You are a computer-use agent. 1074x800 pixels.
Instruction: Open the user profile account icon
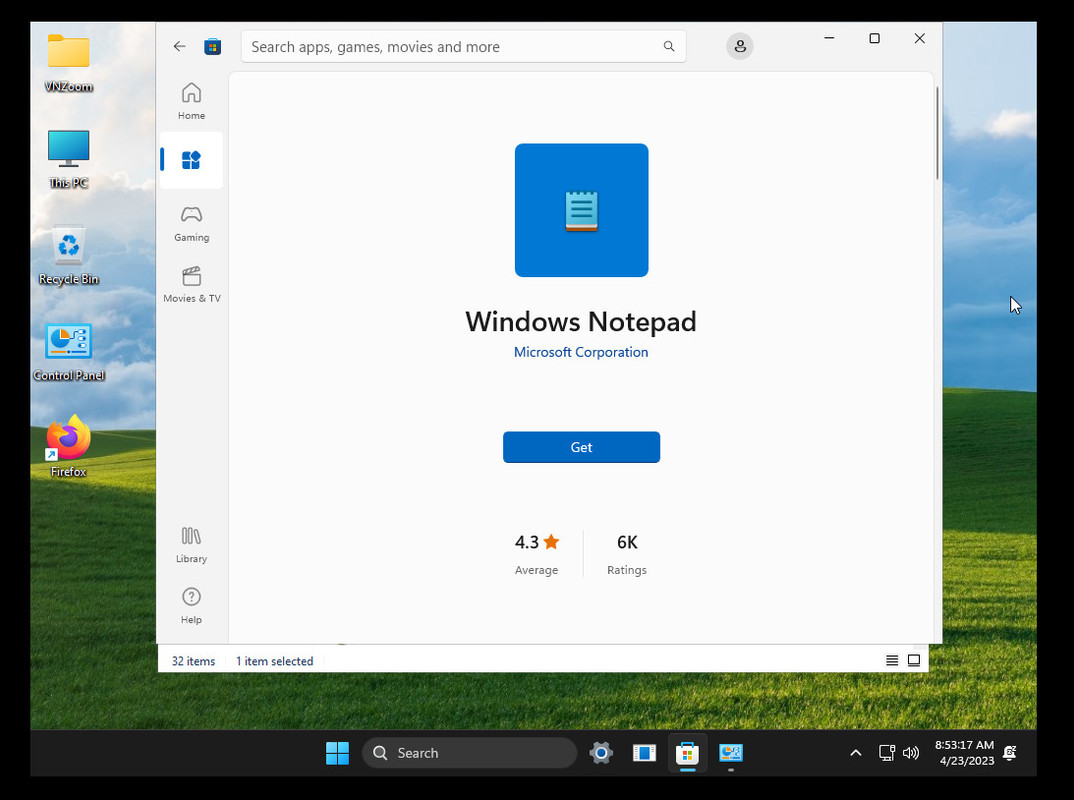(740, 47)
